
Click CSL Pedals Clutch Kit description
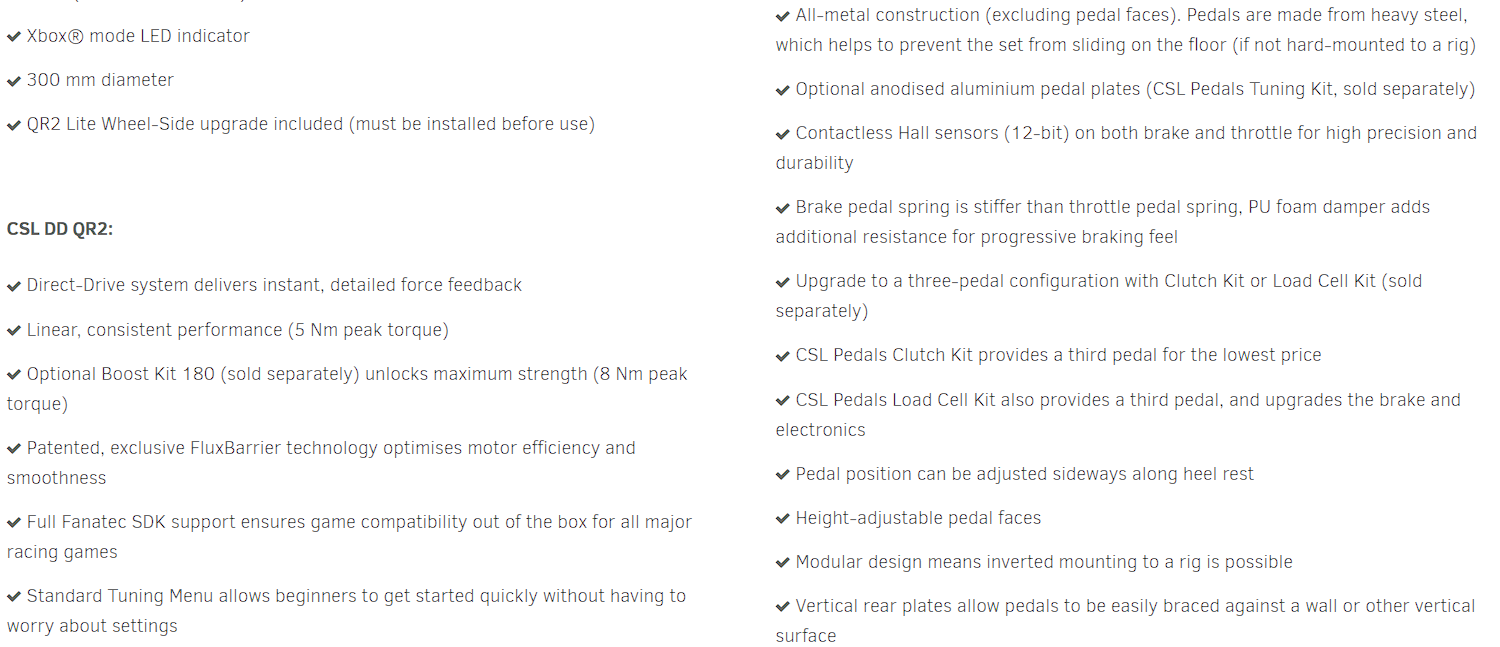pyautogui.click(x=1058, y=355)
